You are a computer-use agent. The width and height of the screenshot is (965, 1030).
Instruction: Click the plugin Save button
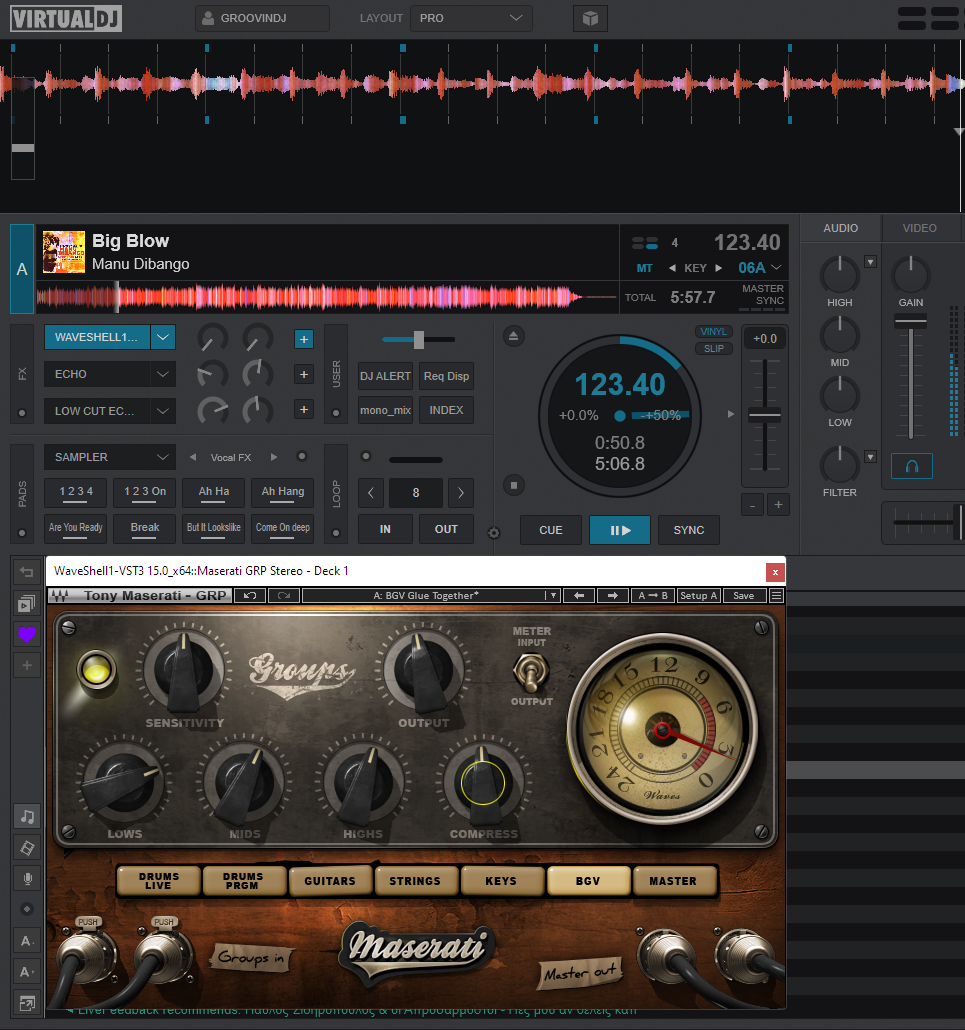coord(744,596)
